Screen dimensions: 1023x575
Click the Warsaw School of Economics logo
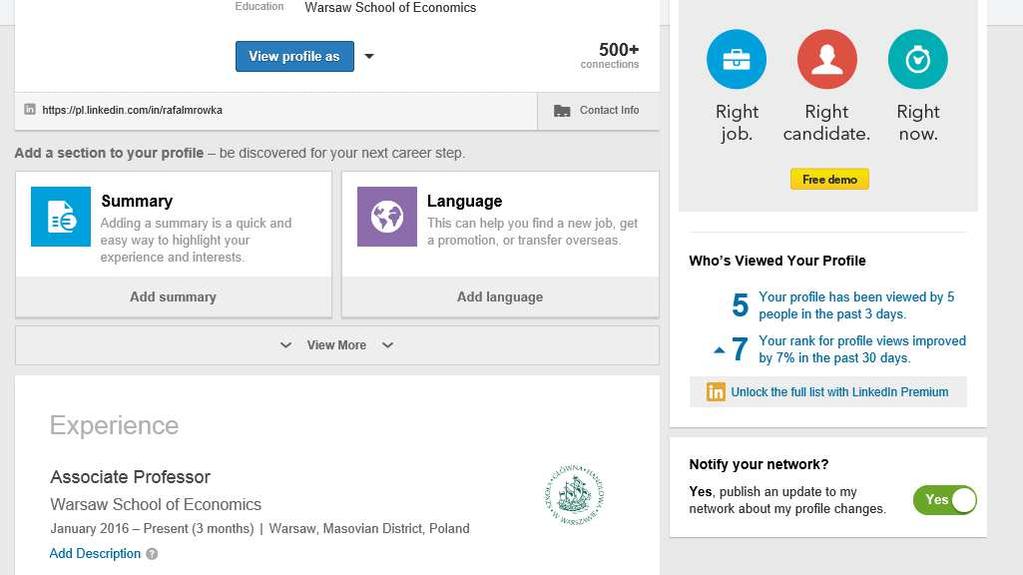click(x=574, y=494)
